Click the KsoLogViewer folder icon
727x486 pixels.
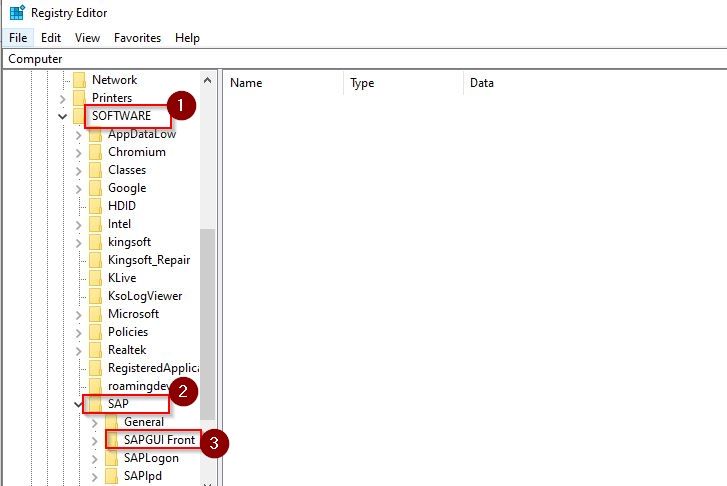click(x=96, y=296)
